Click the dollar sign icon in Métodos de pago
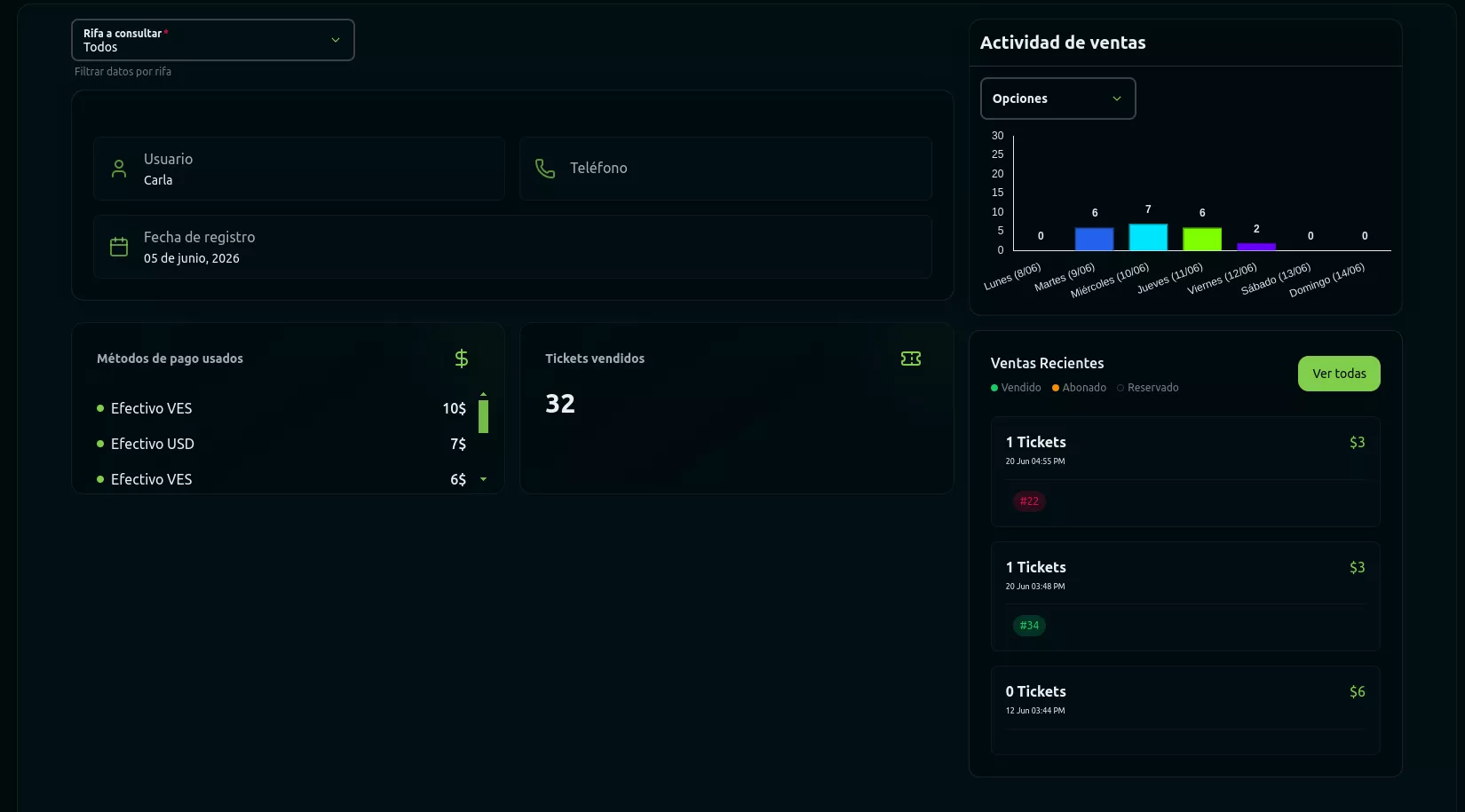 462,359
